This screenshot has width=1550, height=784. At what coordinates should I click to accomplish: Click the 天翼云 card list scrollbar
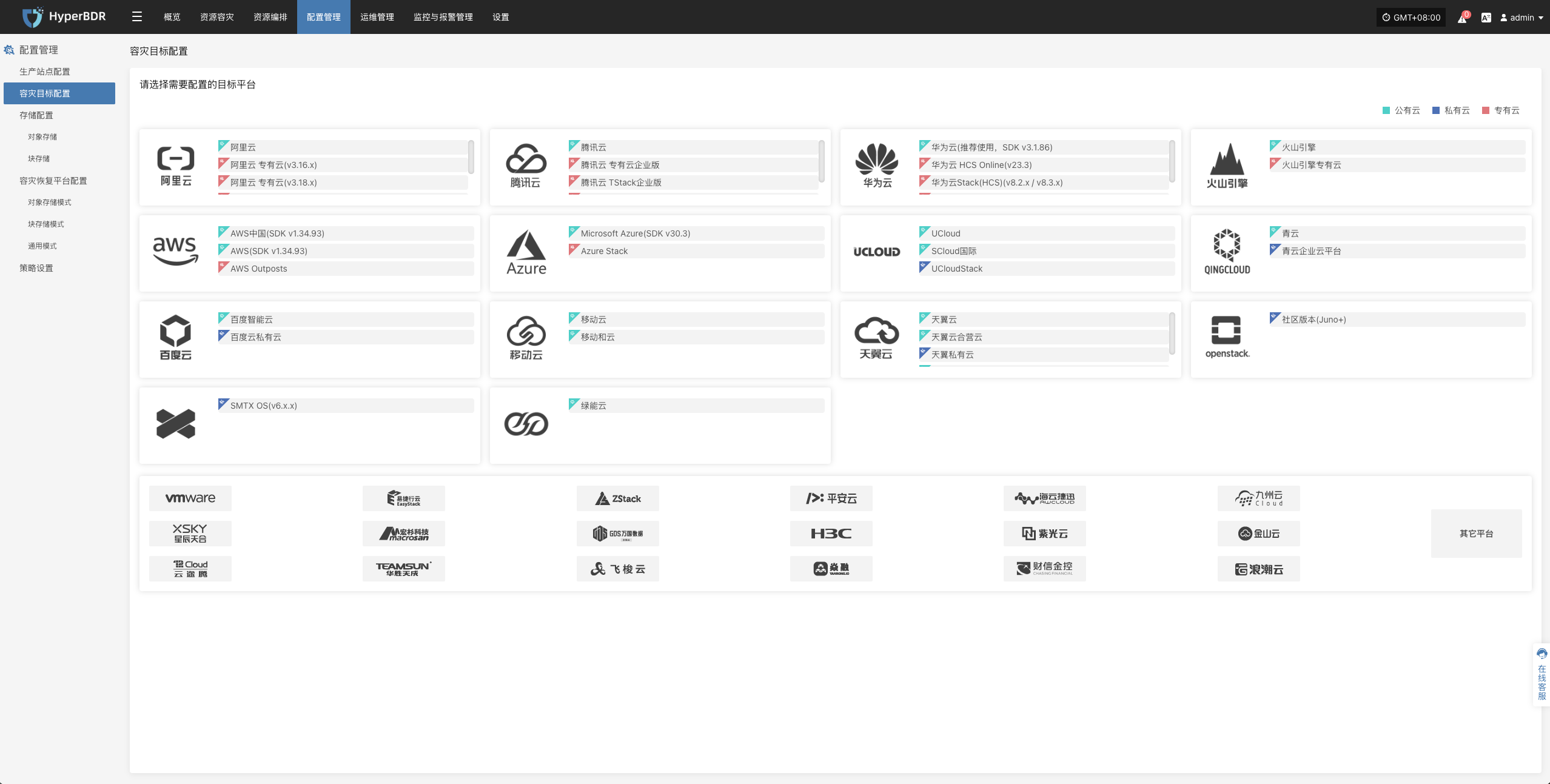1172,333
